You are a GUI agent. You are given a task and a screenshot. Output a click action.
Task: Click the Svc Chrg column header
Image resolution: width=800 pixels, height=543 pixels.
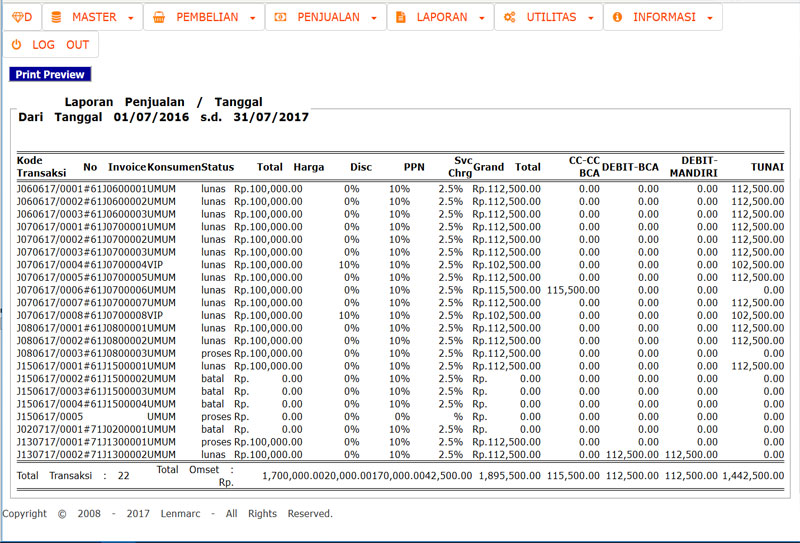tap(460, 167)
